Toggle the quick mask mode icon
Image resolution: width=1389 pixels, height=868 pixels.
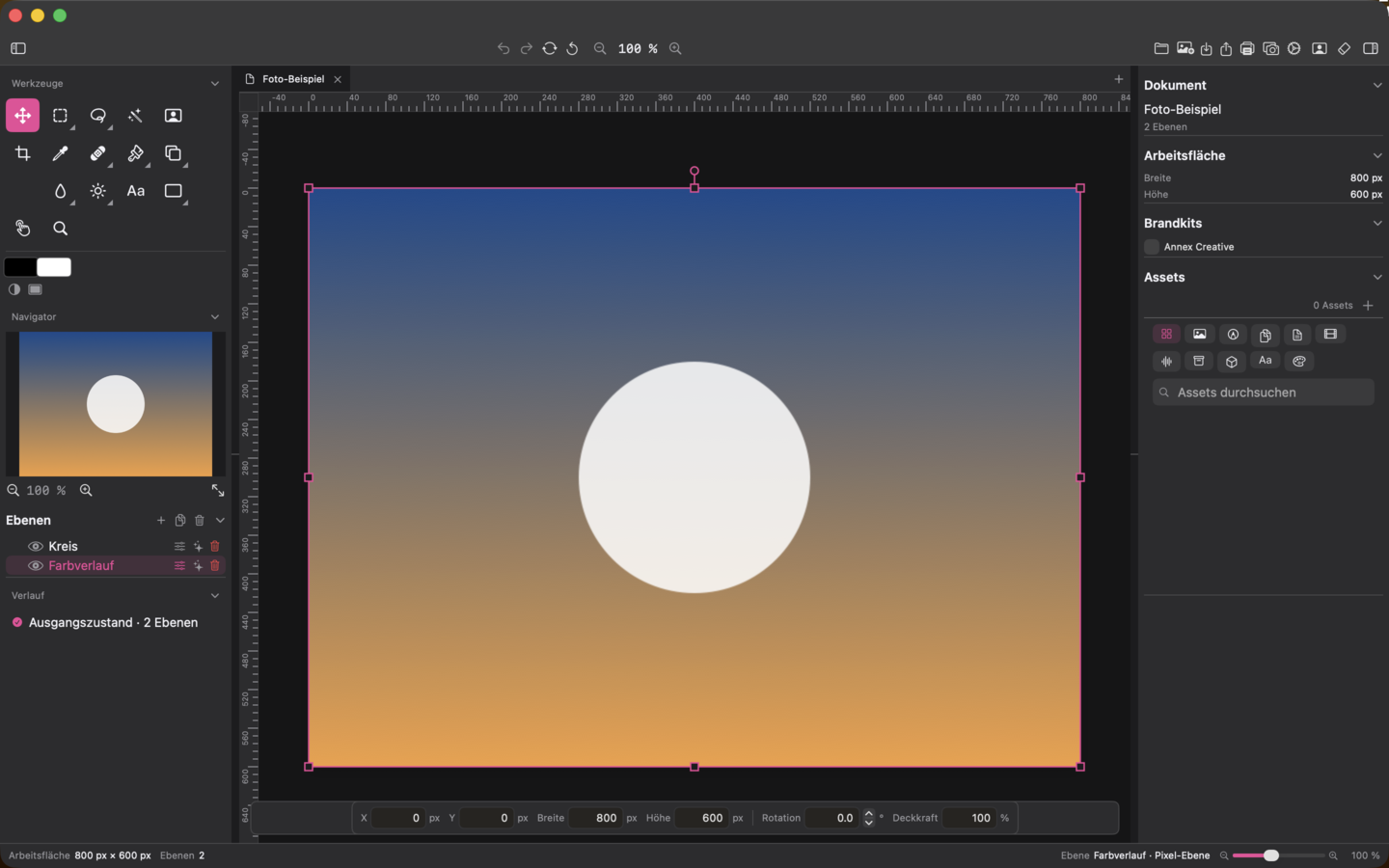[x=14, y=289]
